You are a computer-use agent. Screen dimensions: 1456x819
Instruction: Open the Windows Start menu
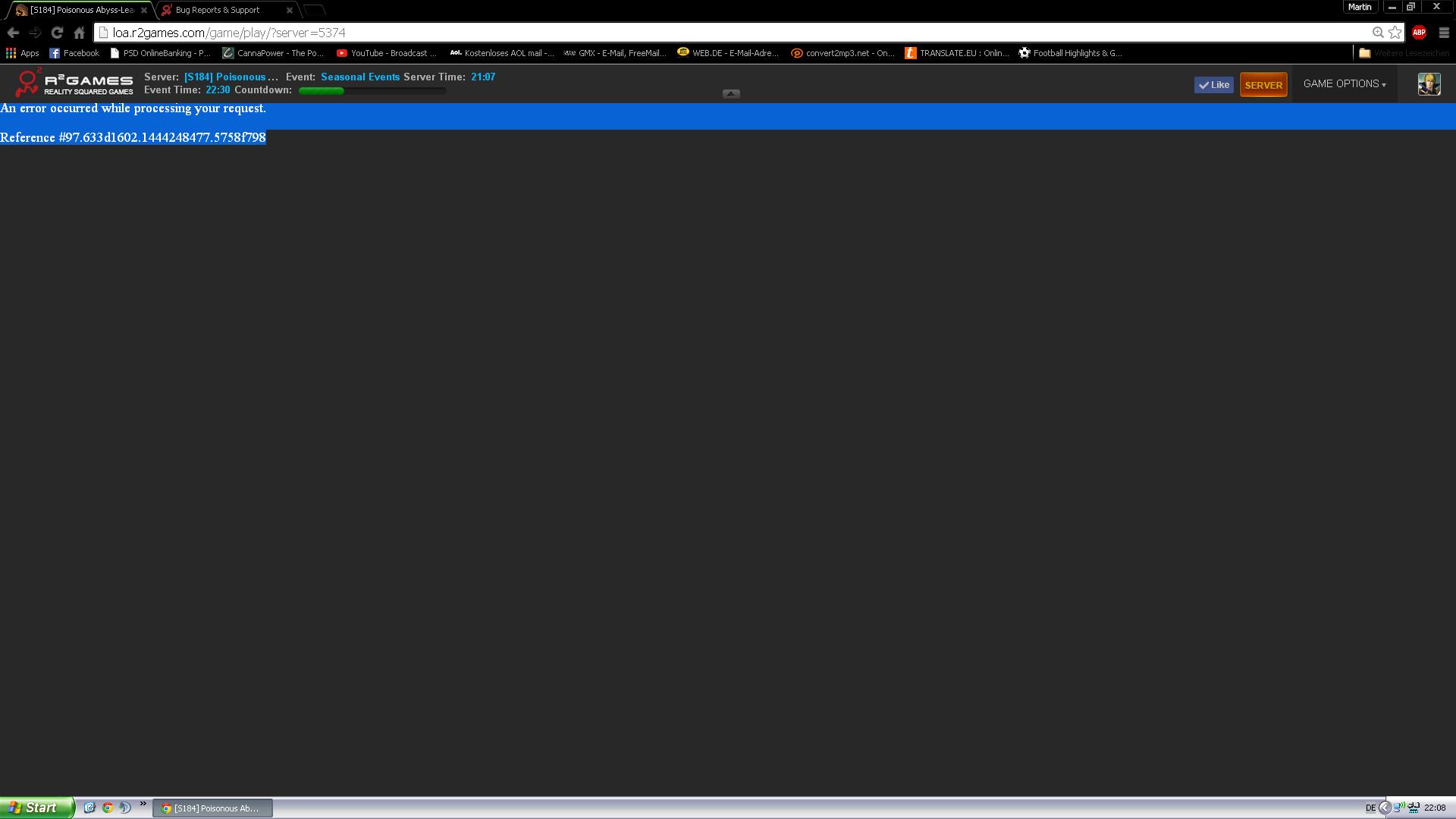click(36, 808)
